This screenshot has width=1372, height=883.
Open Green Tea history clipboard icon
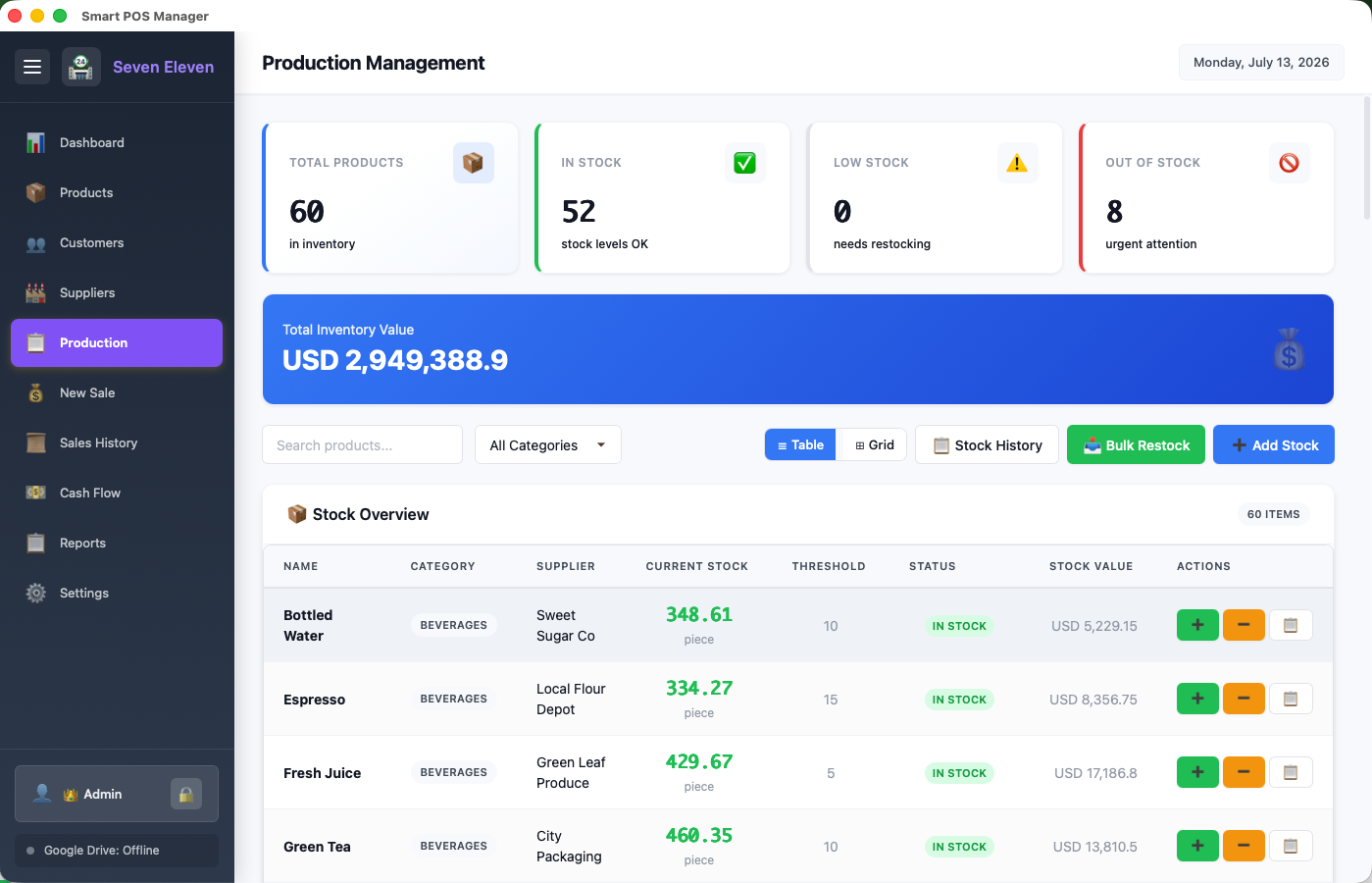click(1291, 846)
